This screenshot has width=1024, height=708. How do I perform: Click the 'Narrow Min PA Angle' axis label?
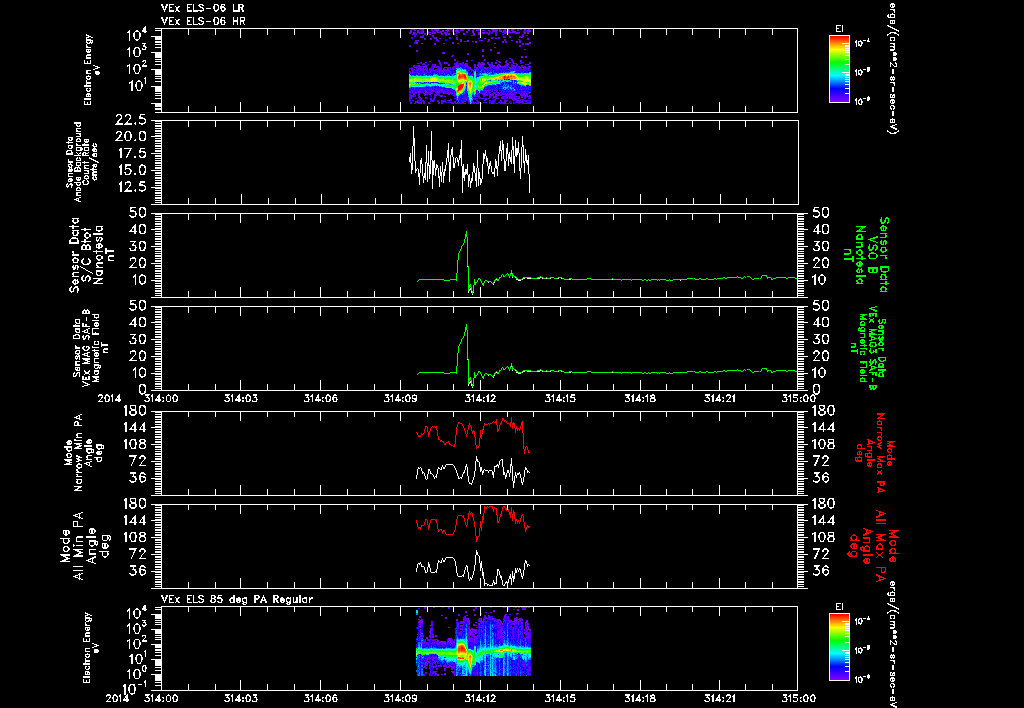click(82, 452)
